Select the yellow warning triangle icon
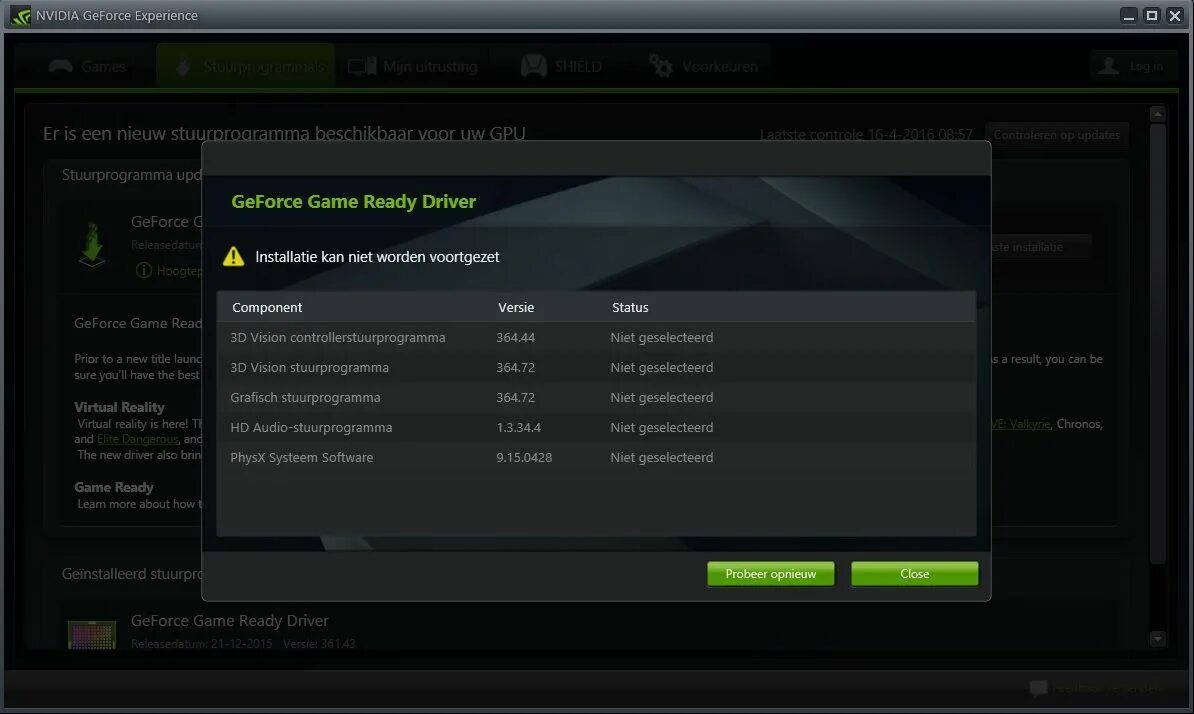The height and width of the screenshot is (714, 1194). tap(234, 257)
